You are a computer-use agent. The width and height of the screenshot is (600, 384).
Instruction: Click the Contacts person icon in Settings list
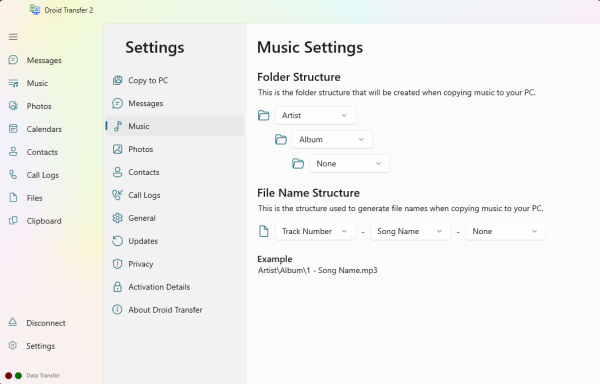117,172
